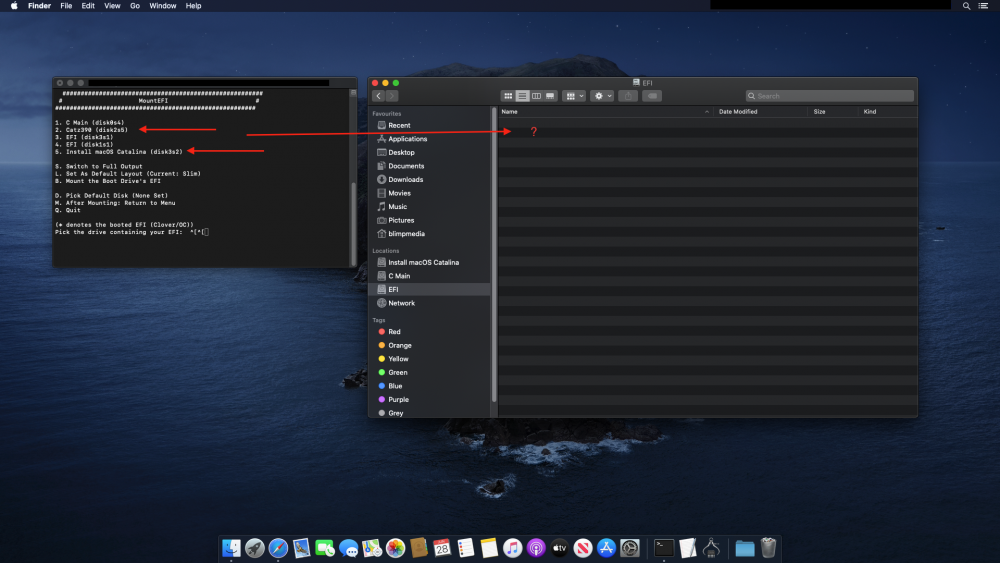
Task: Sort by the Name column header
Action: pyautogui.click(x=605, y=112)
